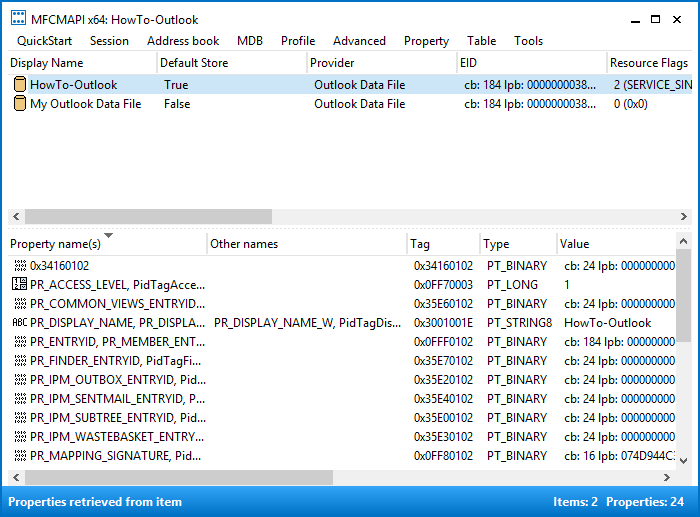Click the ABC string icon beside PR_DISPLAY_NAME
This screenshot has height=517, width=700.
pos(19,322)
